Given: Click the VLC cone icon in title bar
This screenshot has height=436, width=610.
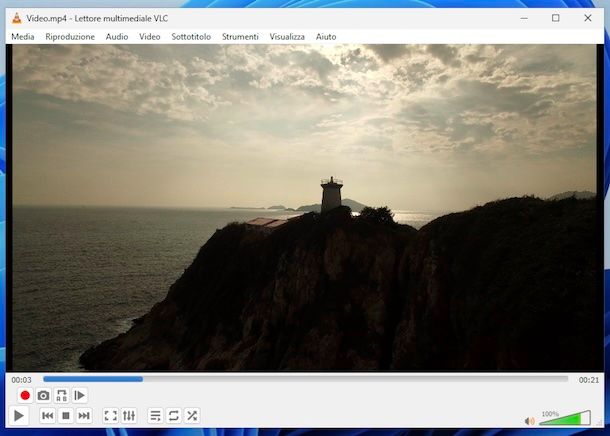Looking at the screenshot, I should pyautogui.click(x=16, y=18).
